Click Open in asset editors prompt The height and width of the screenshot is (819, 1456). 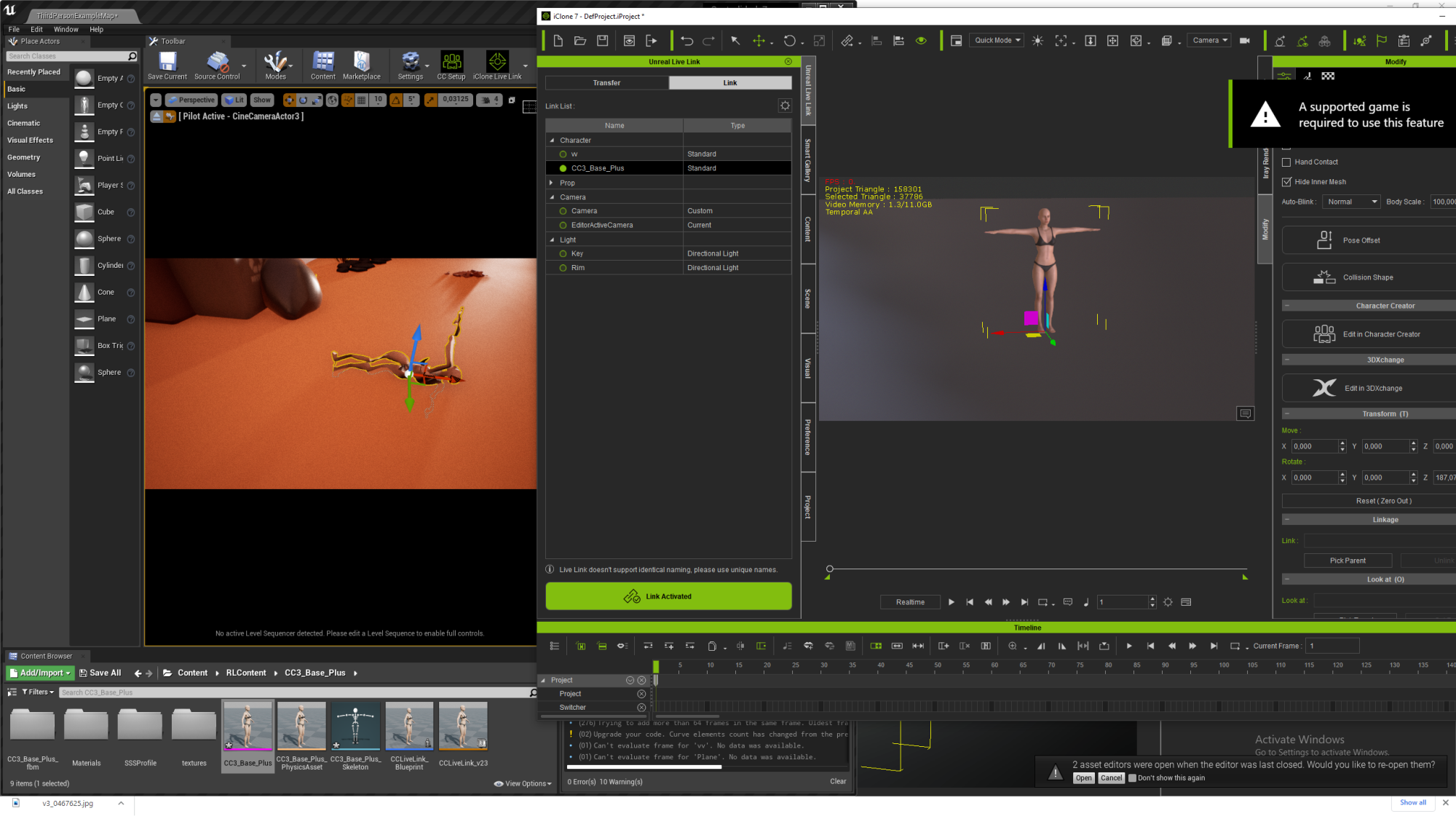click(x=1083, y=778)
